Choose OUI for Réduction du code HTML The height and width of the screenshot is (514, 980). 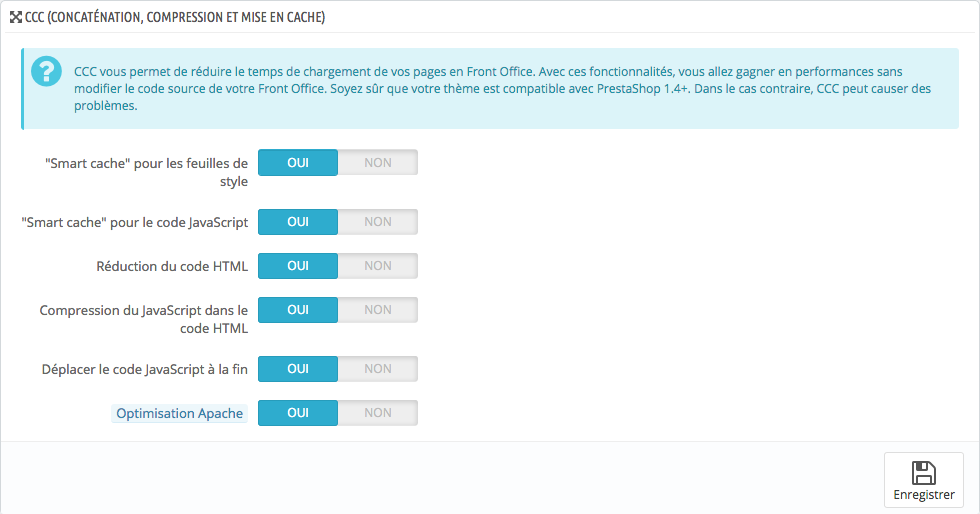coord(298,266)
